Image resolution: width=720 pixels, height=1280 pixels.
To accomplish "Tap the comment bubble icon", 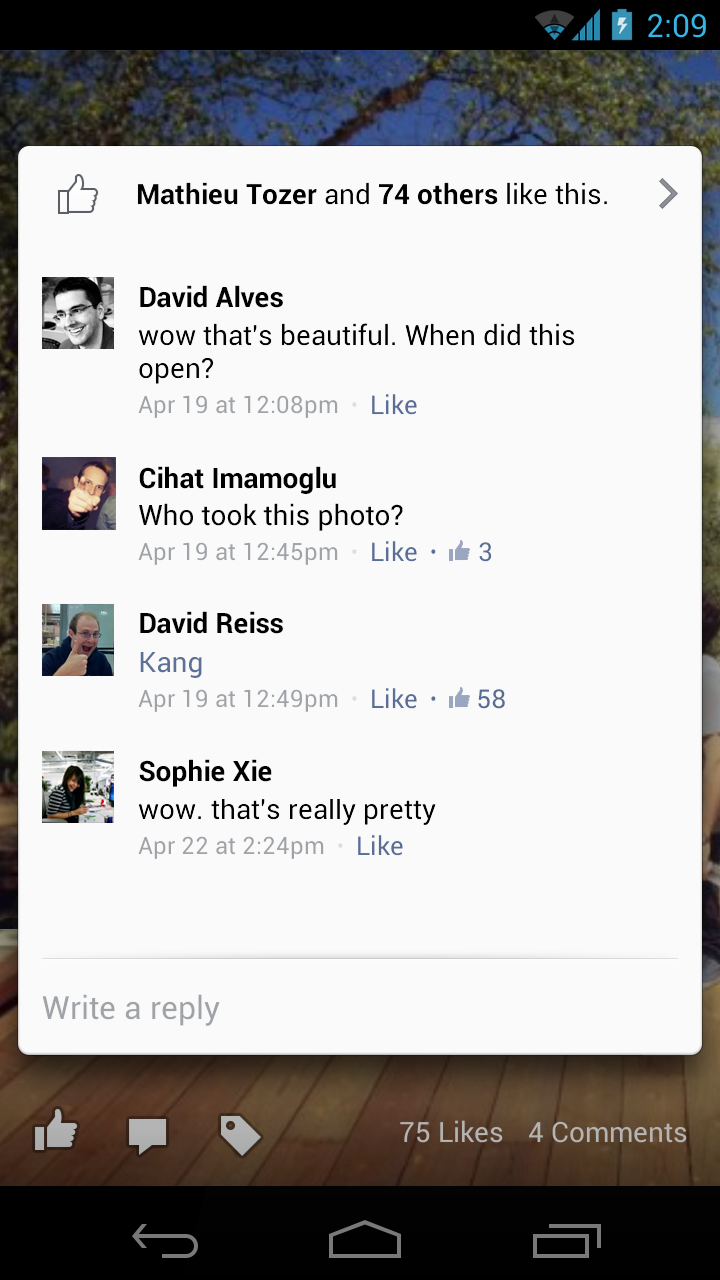I will pyautogui.click(x=147, y=1135).
